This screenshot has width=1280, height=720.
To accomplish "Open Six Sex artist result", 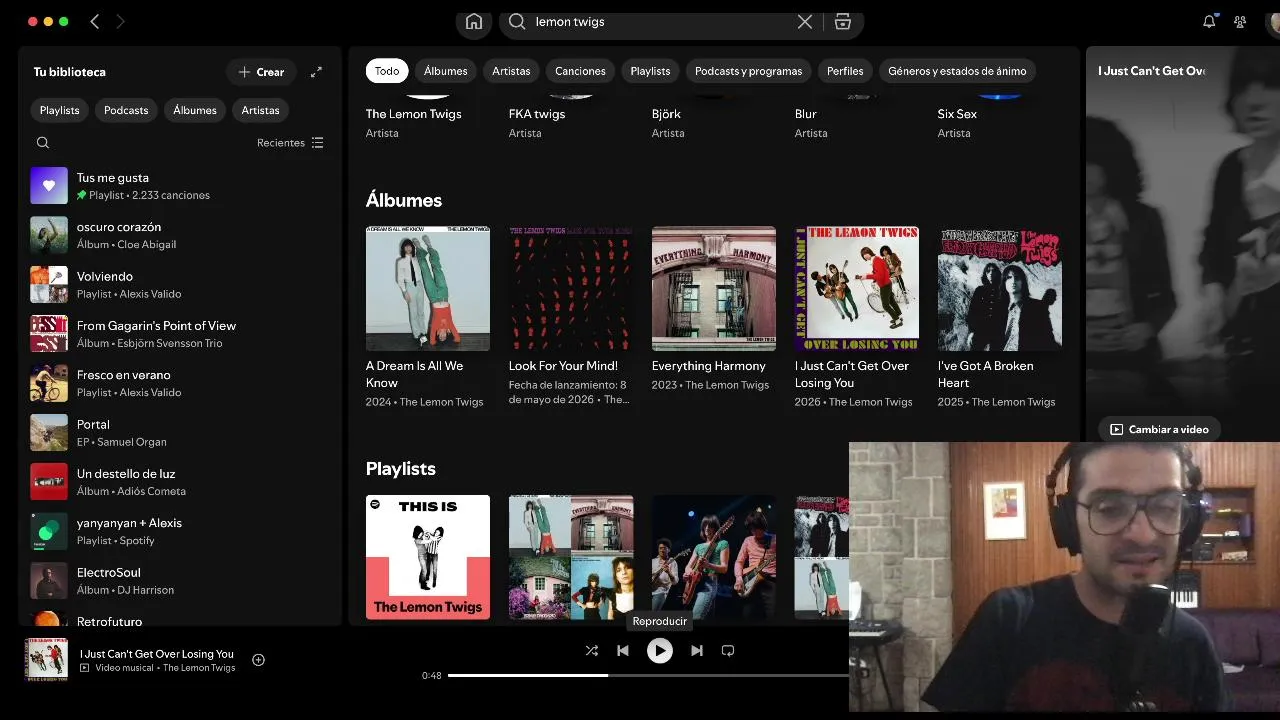I will tap(957, 114).
